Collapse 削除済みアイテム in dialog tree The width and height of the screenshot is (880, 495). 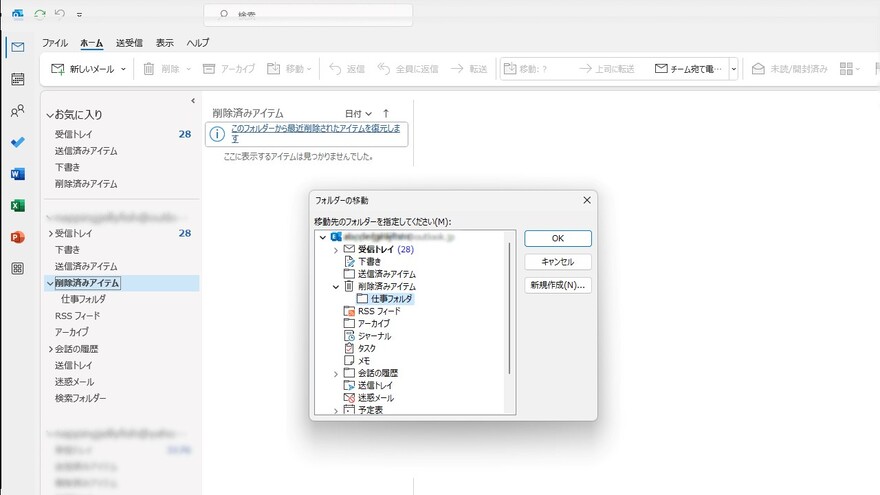tap(336, 287)
